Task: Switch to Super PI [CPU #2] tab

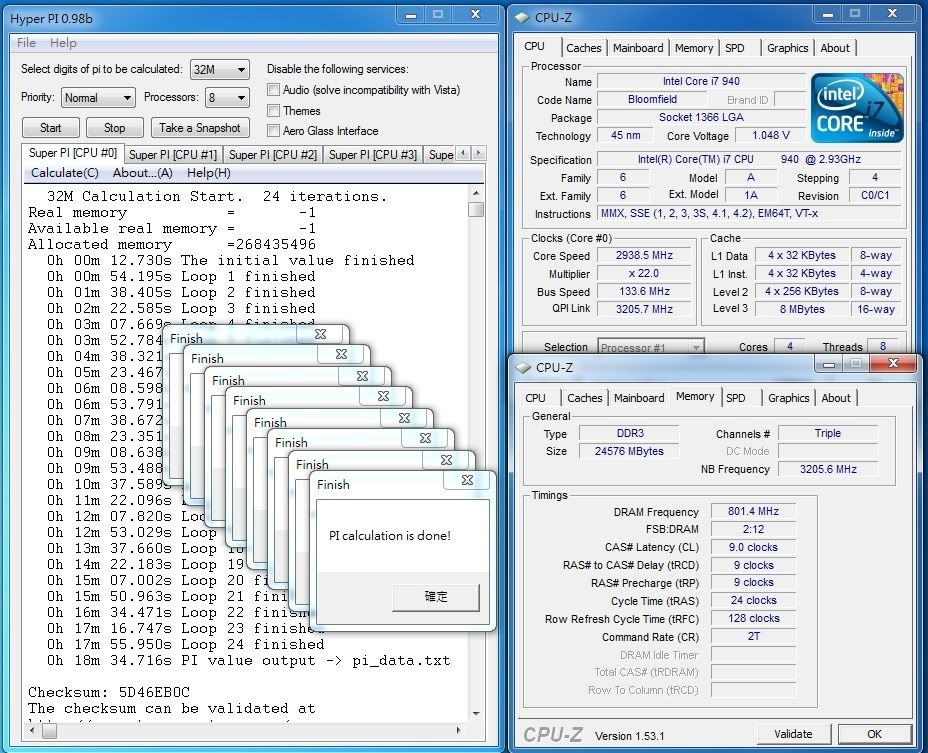Action: pyautogui.click(x=273, y=155)
